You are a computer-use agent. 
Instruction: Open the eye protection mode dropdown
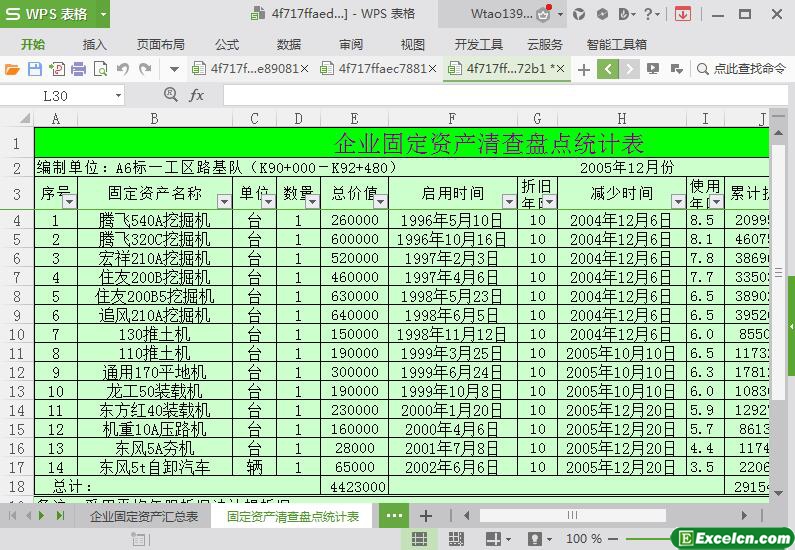550,539
